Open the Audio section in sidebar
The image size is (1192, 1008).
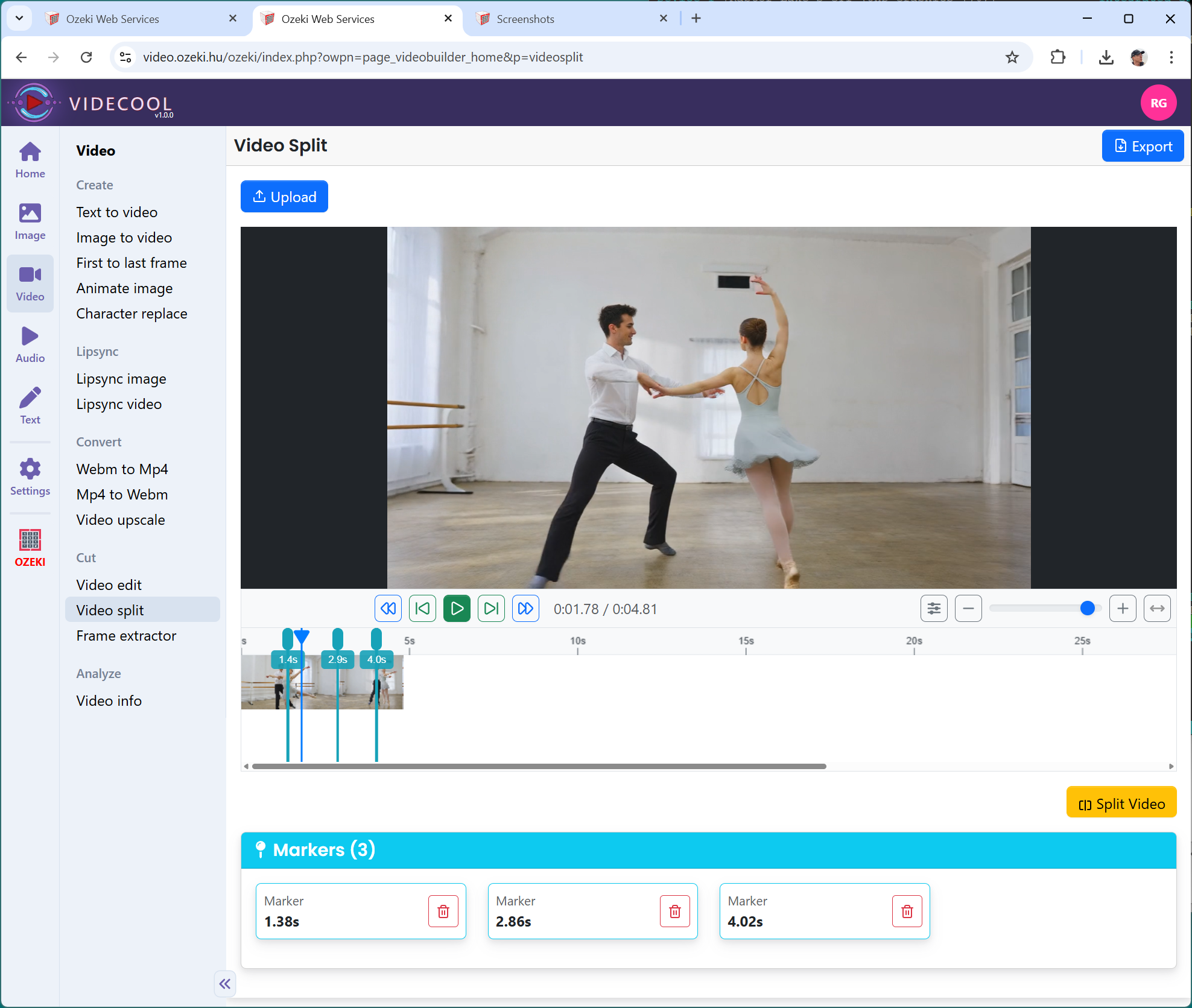click(x=30, y=344)
